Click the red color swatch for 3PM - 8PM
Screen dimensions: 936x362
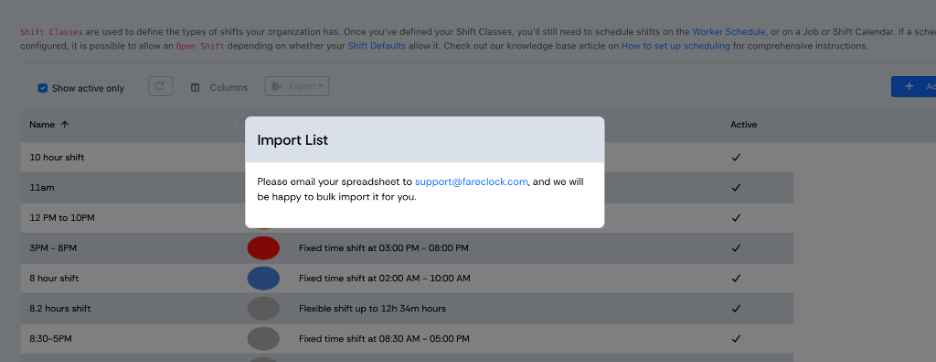[263, 248]
